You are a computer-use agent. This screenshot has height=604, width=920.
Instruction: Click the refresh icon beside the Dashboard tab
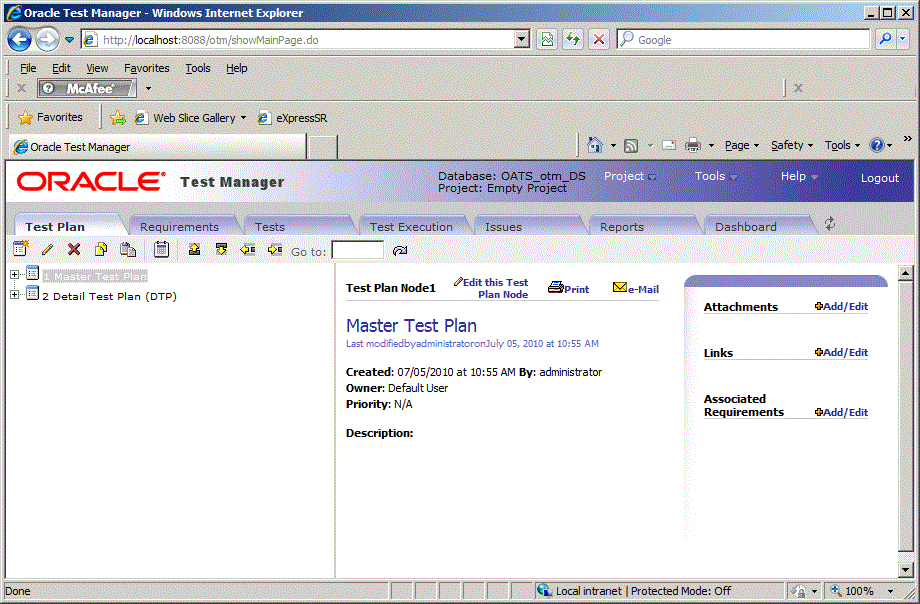(x=829, y=224)
